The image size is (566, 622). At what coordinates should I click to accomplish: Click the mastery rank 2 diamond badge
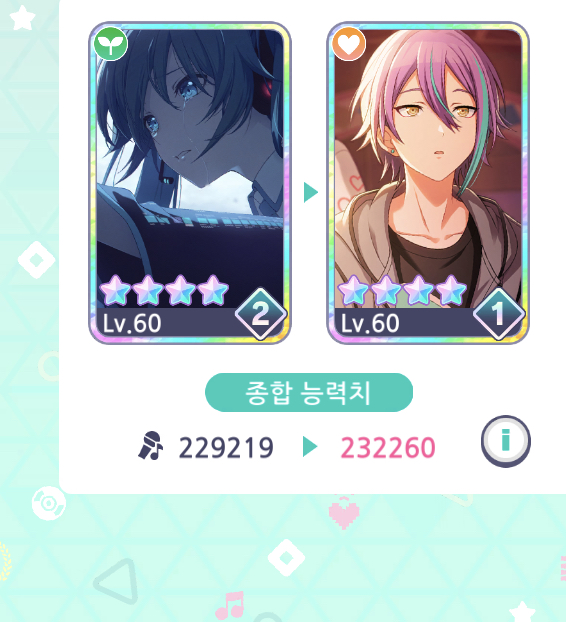[261, 314]
